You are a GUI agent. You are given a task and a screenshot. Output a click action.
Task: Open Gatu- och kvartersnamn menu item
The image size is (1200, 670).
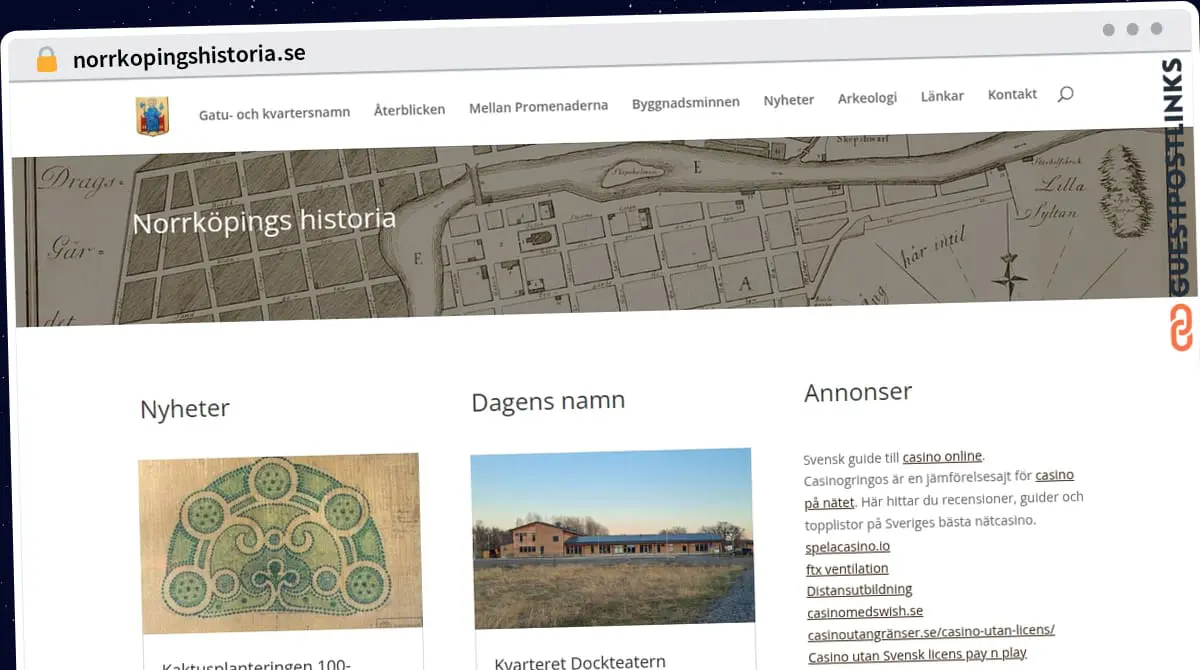click(x=274, y=112)
